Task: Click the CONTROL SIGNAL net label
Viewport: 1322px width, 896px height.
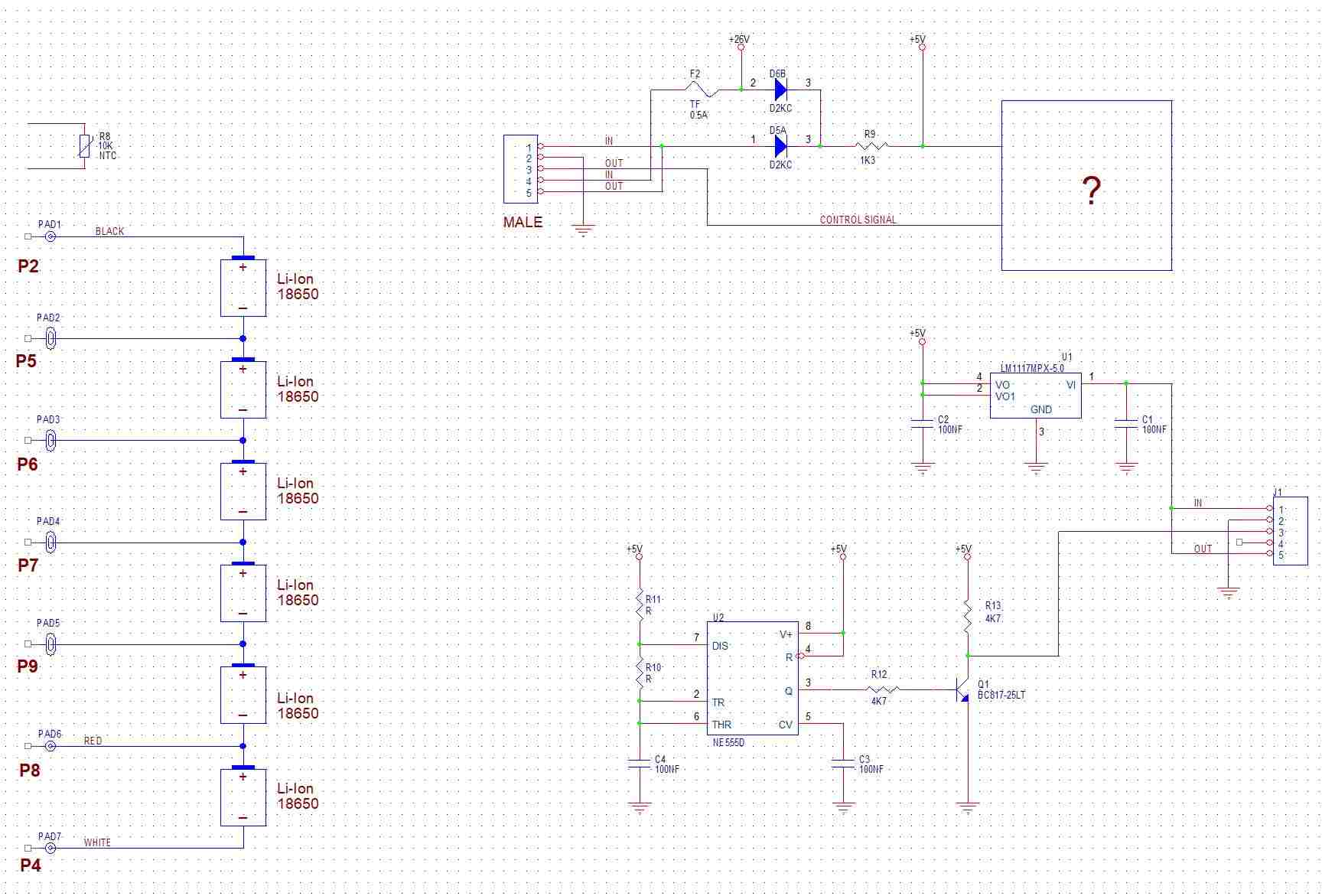Action: tap(858, 220)
